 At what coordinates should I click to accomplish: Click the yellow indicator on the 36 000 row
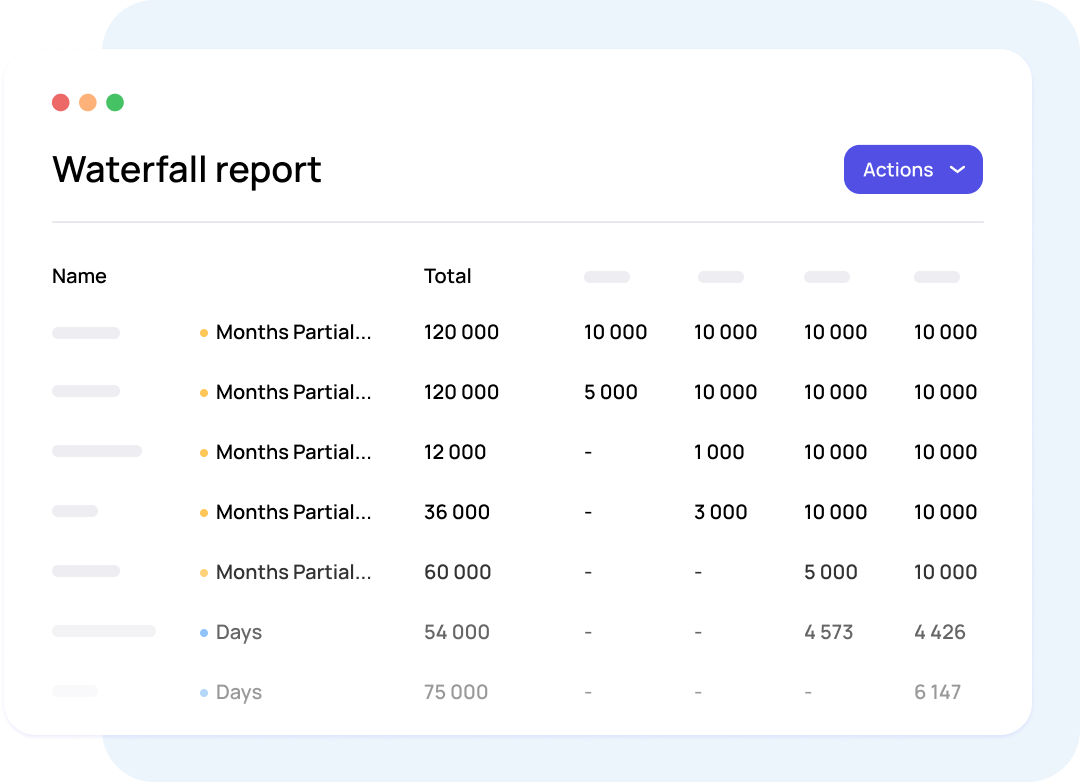pyautogui.click(x=205, y=512)
